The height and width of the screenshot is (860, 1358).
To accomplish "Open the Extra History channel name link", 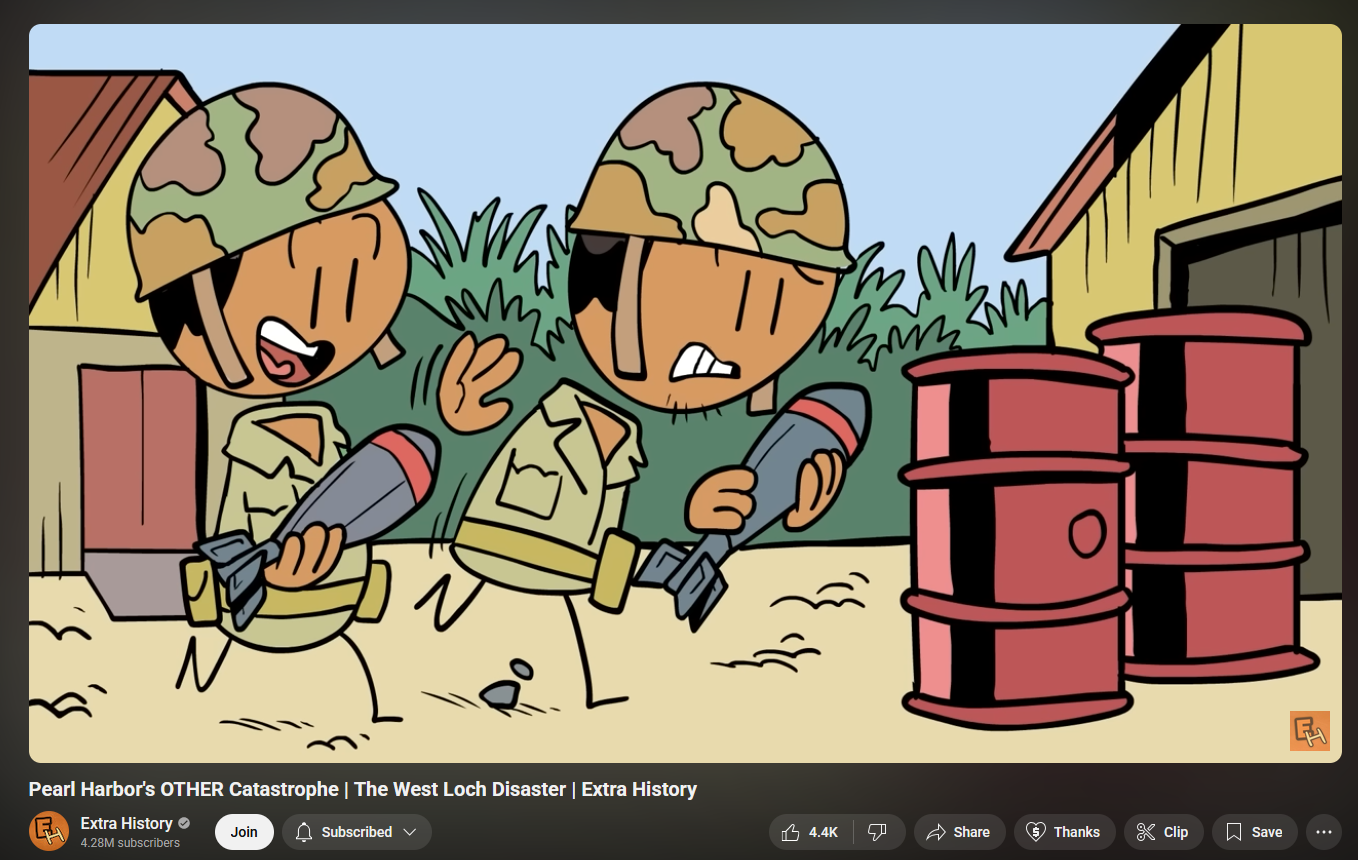I will [126, 823].
